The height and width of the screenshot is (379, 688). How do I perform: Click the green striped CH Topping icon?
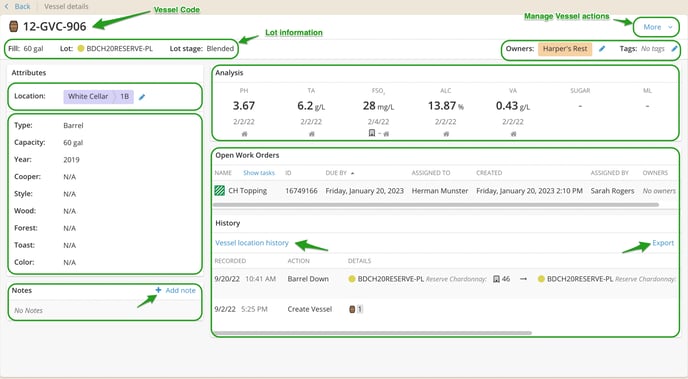(x=219, y=191)
